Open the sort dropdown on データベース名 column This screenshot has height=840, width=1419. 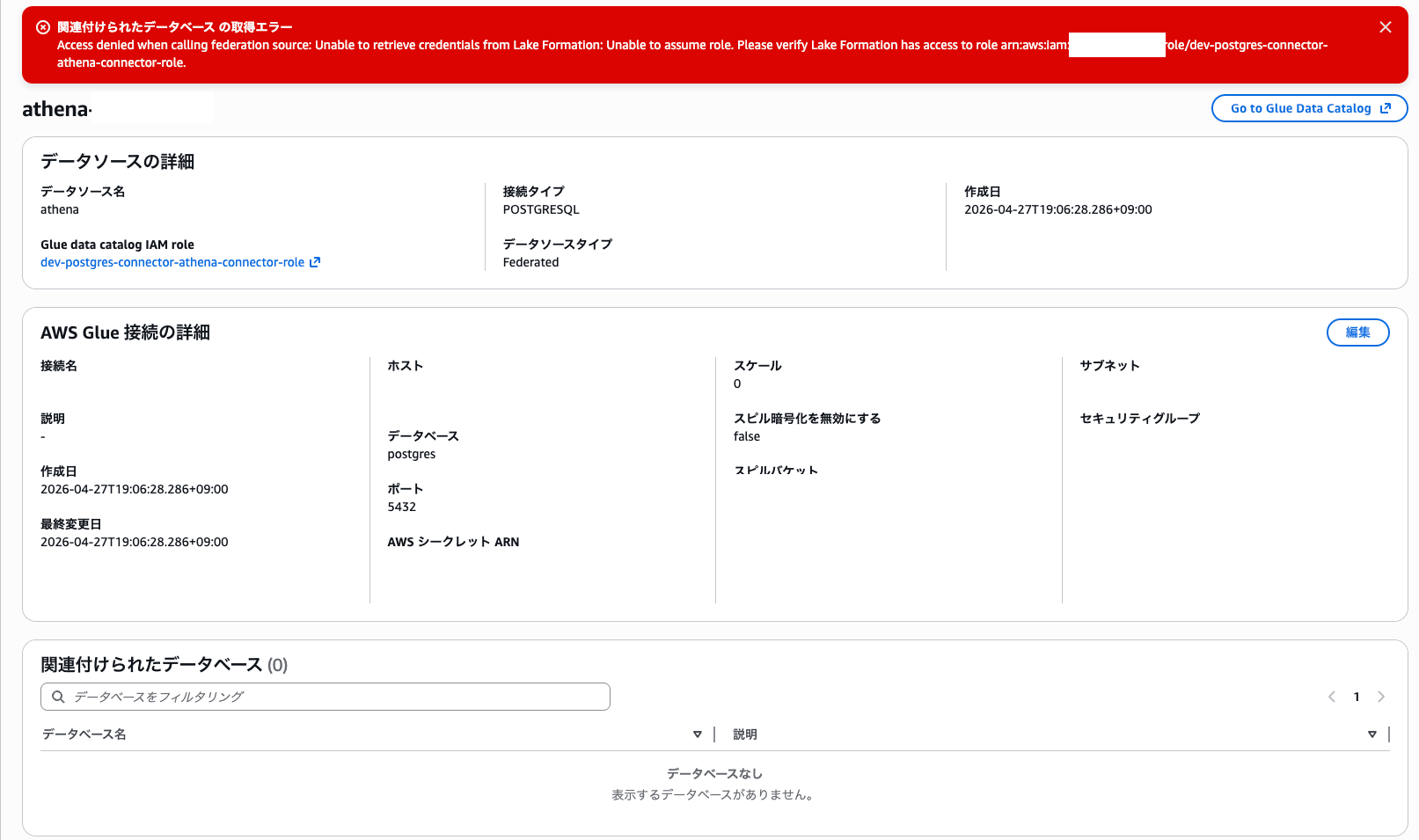click(699, 734)
